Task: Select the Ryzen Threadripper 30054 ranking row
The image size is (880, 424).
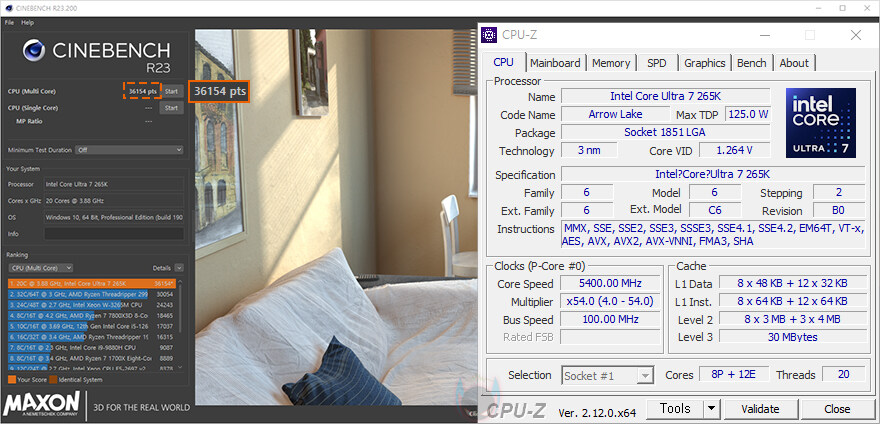Action: [x=92, y=294]
